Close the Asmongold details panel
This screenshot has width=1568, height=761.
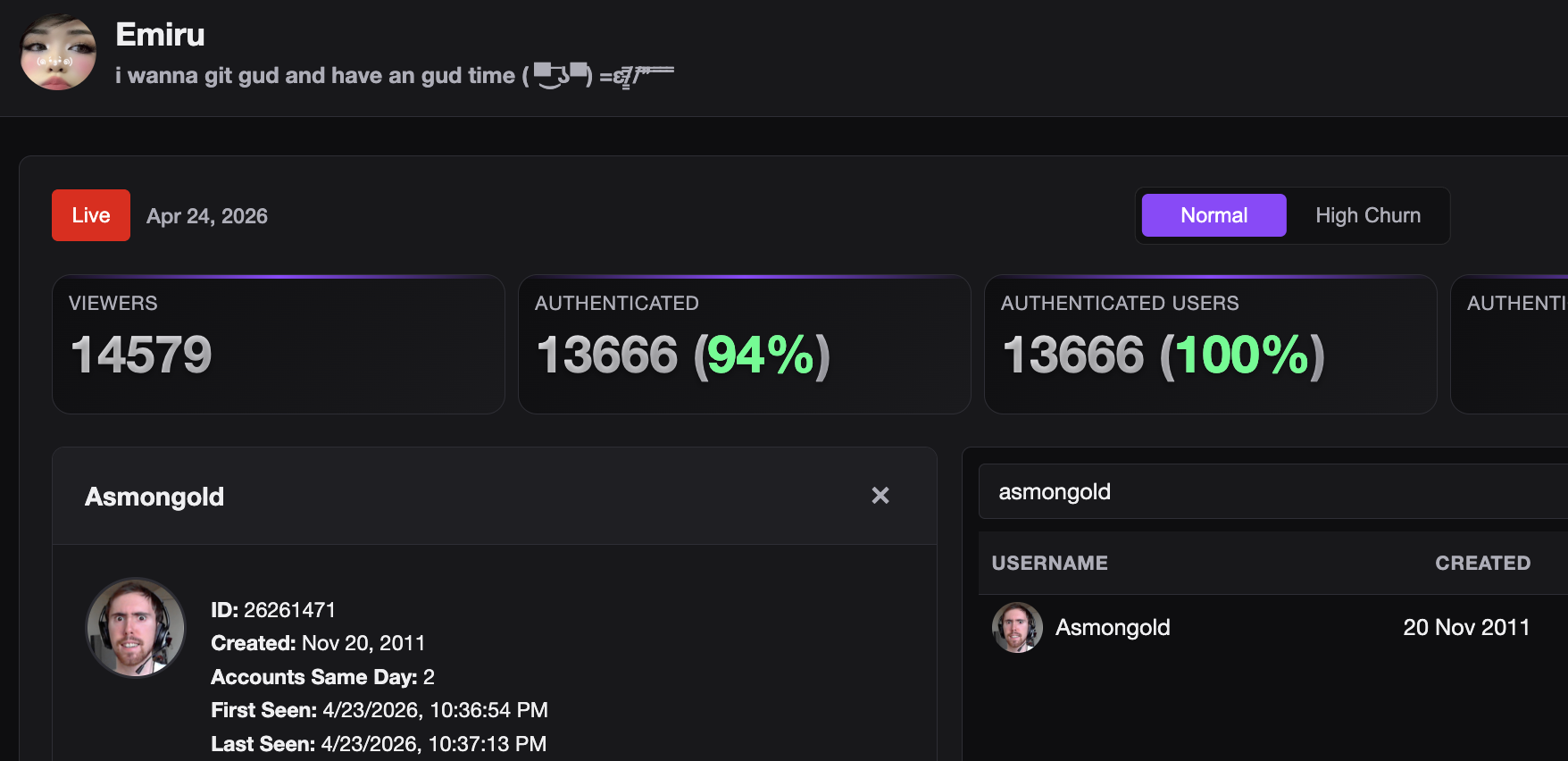click(x=880, y=496)
